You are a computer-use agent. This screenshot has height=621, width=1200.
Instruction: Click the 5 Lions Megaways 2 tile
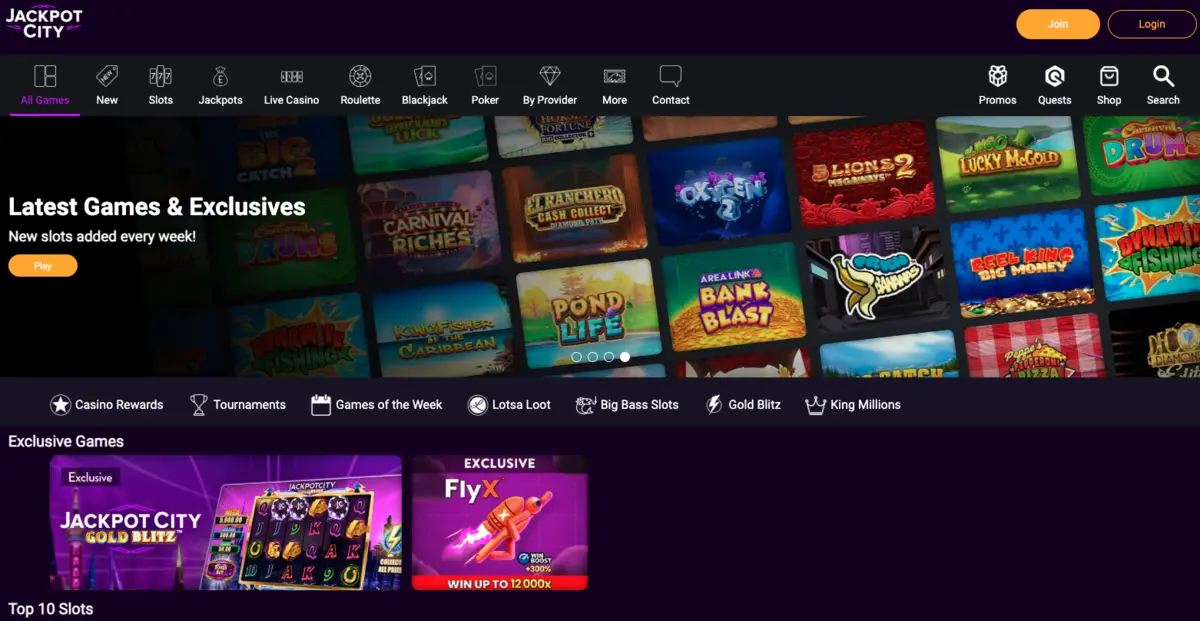pos(863,174)
